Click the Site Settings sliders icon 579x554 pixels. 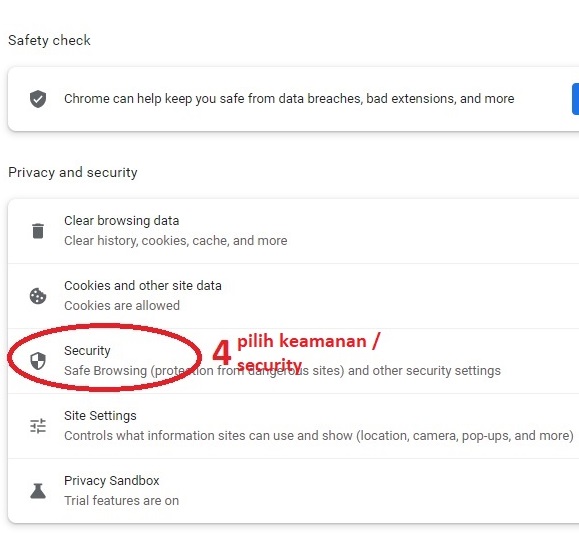pos(38,426)
